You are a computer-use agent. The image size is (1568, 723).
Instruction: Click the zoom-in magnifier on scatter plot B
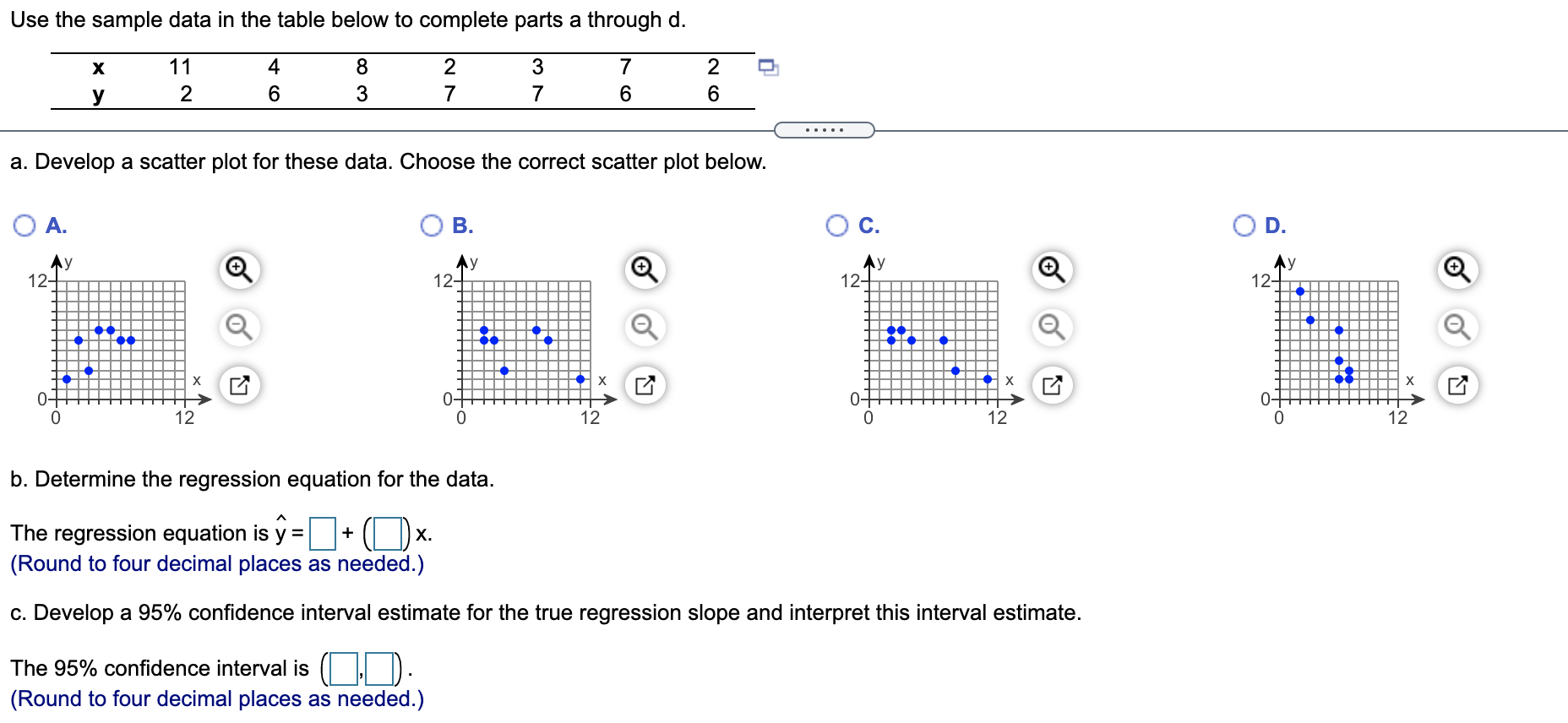(643, 269)
